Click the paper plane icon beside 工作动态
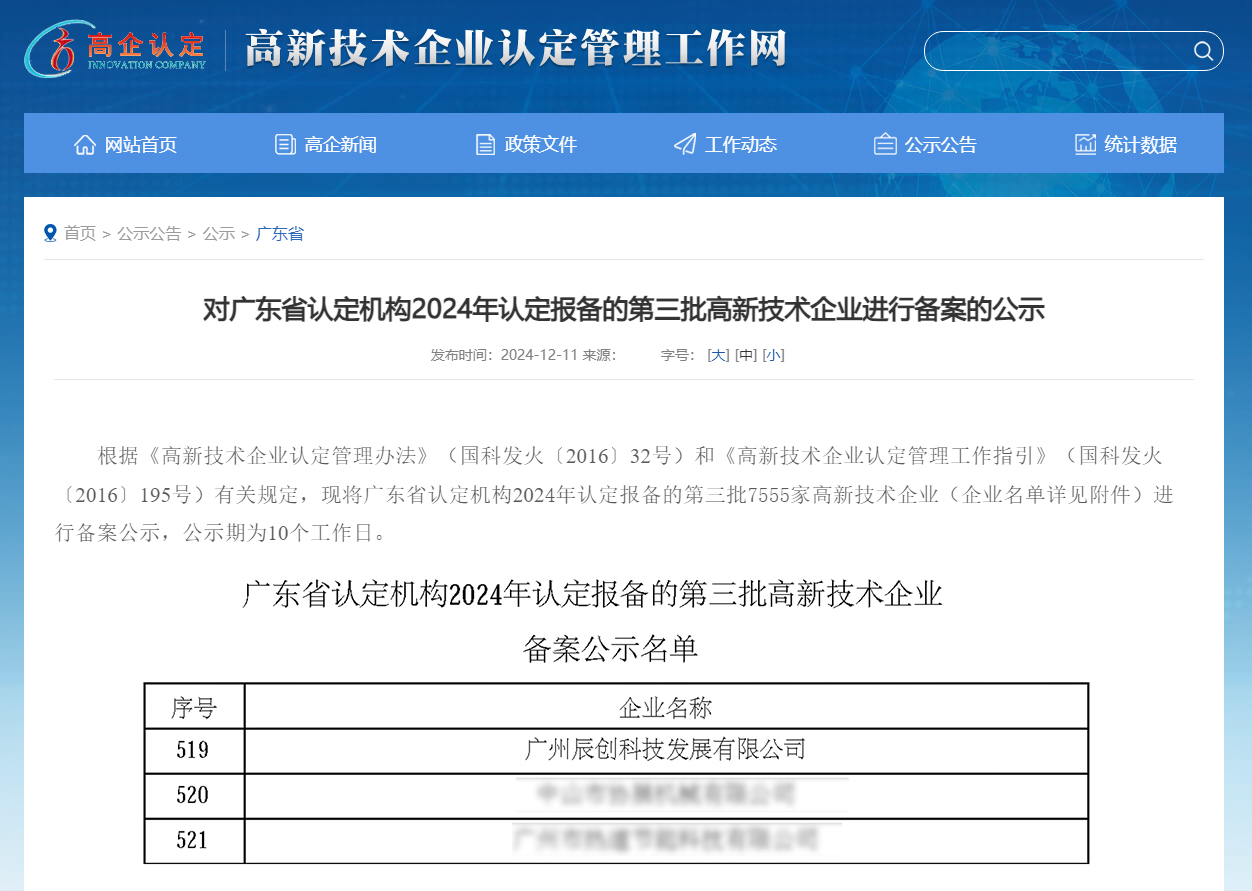The height and width of the screenshot is (891, 1252). (685, 144)
